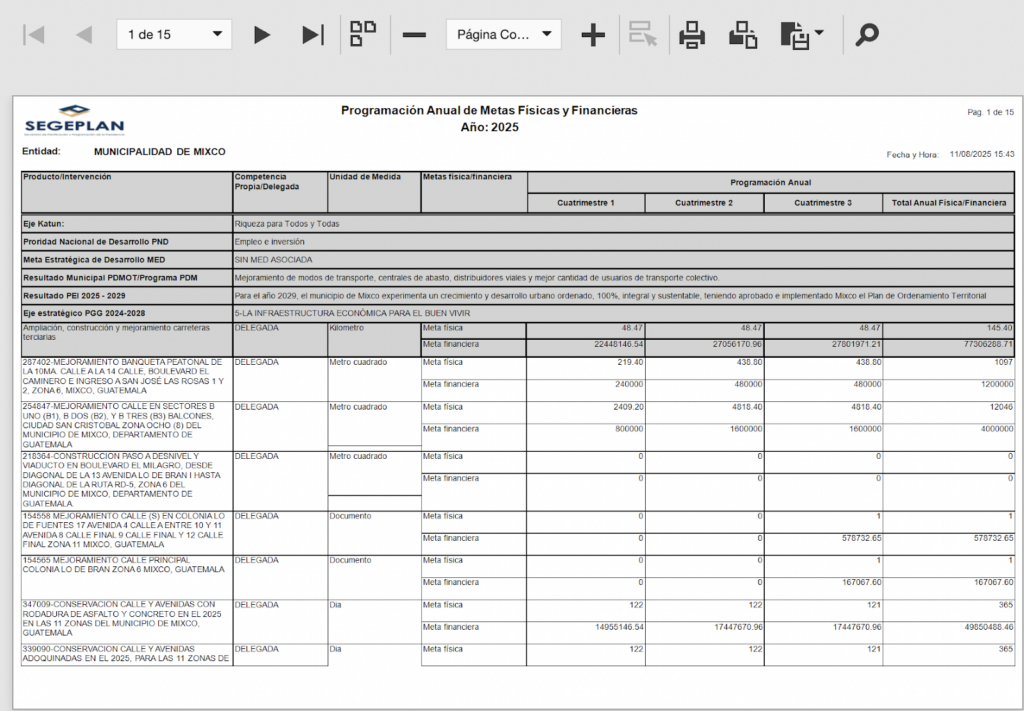
Task: Click the SEGEPLAN logo
Action: click(x=74, y=121)
